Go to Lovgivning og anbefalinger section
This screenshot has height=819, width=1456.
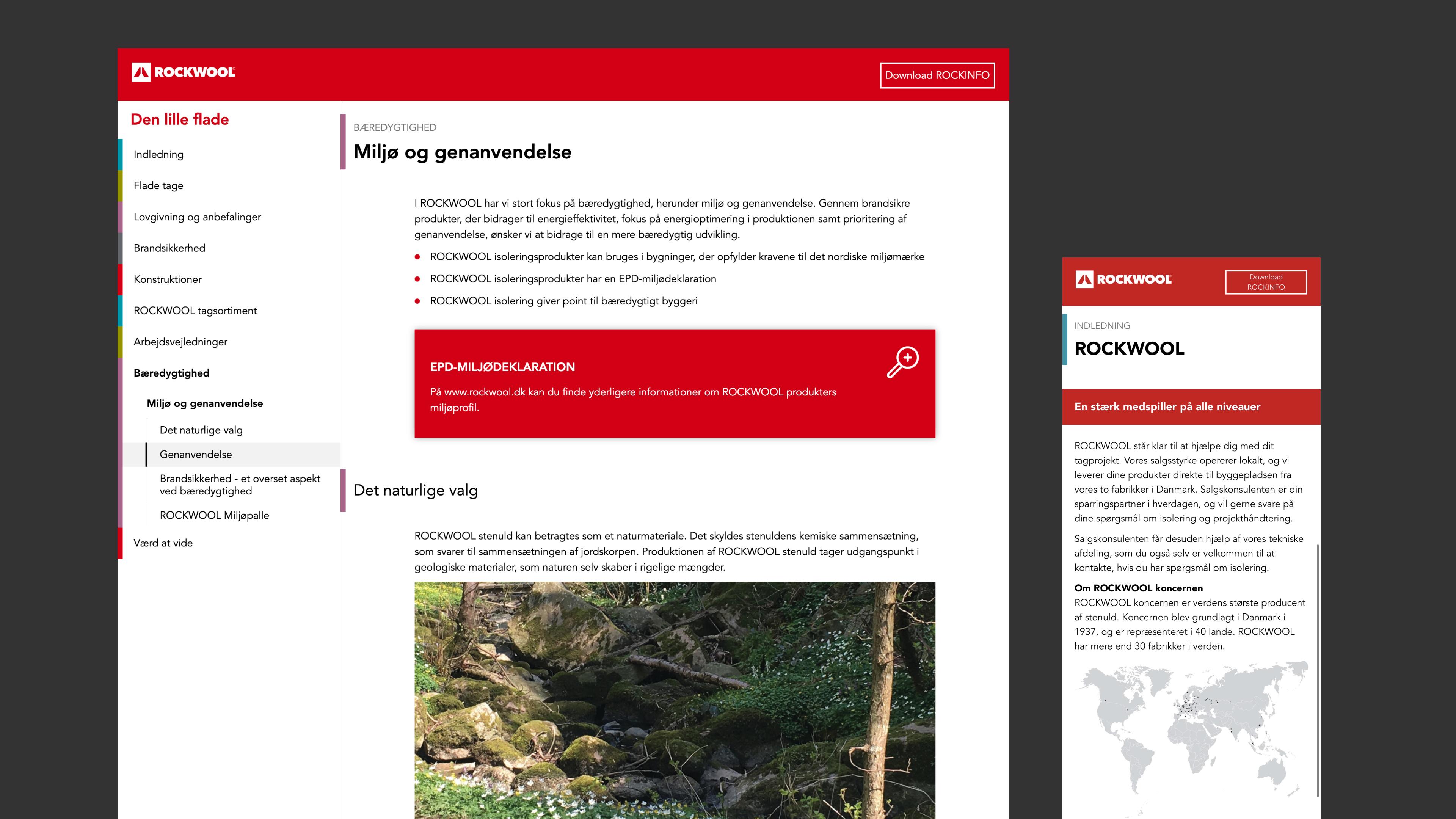click(197, 217)
